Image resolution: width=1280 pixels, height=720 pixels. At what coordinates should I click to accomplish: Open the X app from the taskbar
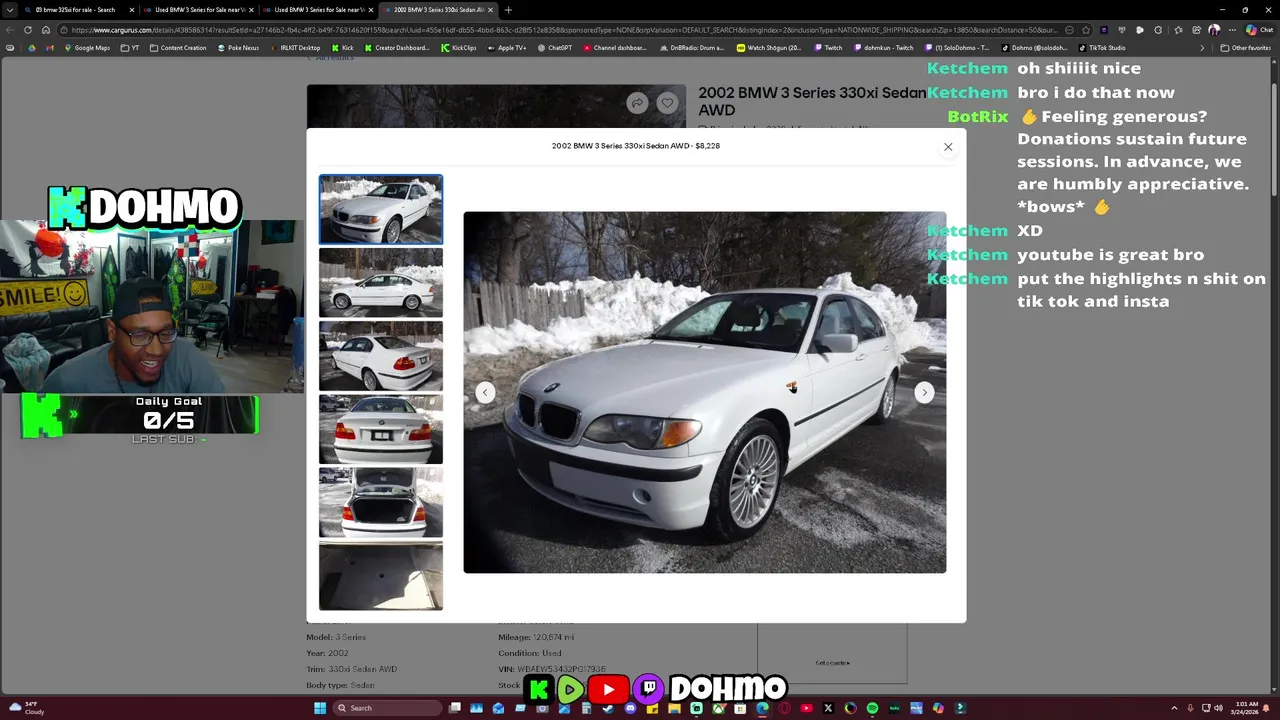pos(828,708)
